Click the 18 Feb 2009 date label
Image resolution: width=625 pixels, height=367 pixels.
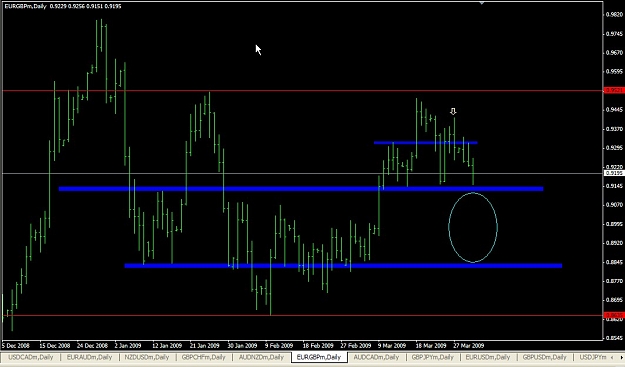[x=318, y=345]
